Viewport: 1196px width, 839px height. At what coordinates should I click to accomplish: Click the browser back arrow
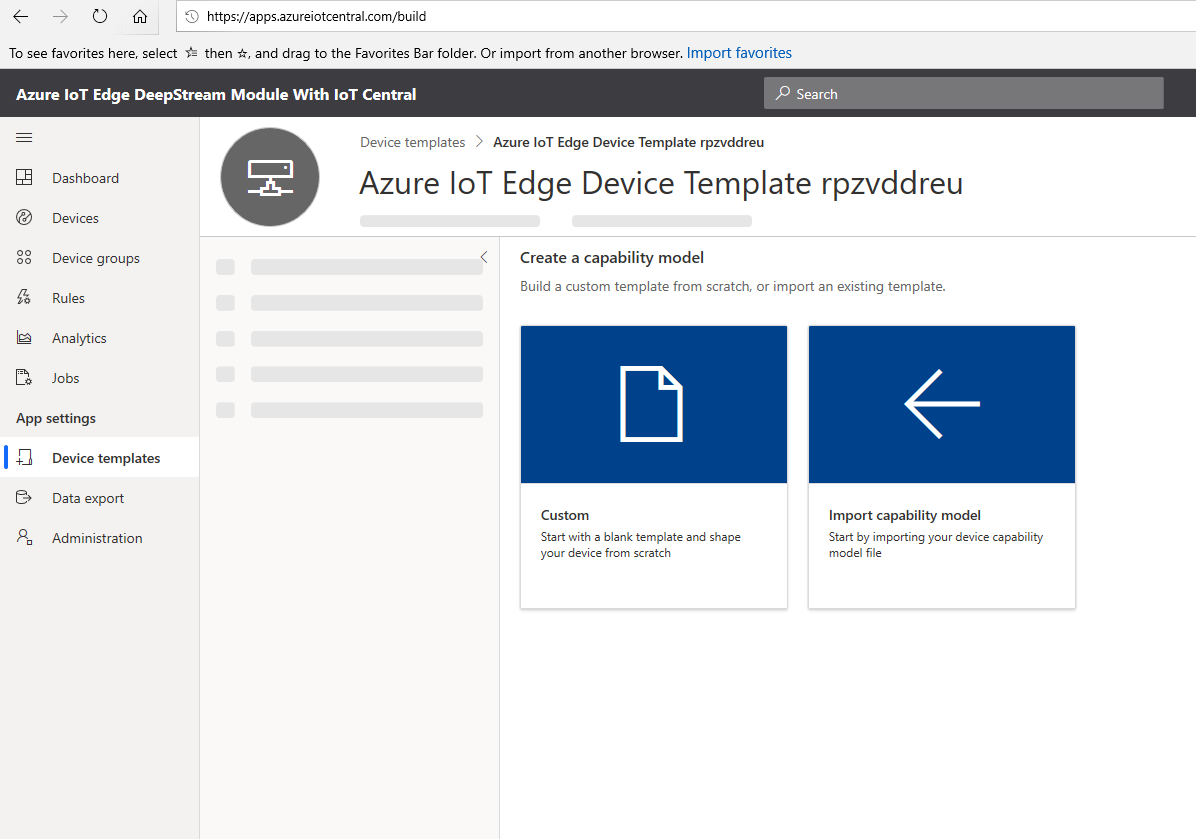point(21,16)
